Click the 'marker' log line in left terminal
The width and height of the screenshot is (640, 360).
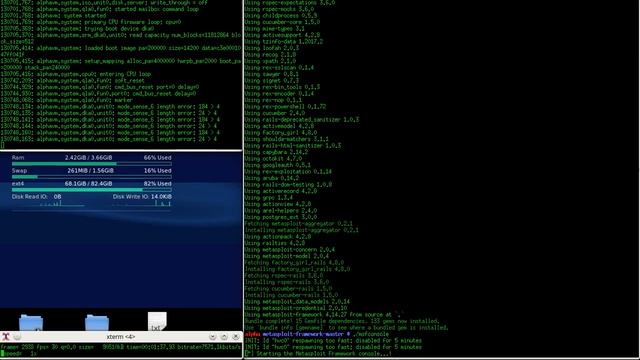tap(67, 100)
